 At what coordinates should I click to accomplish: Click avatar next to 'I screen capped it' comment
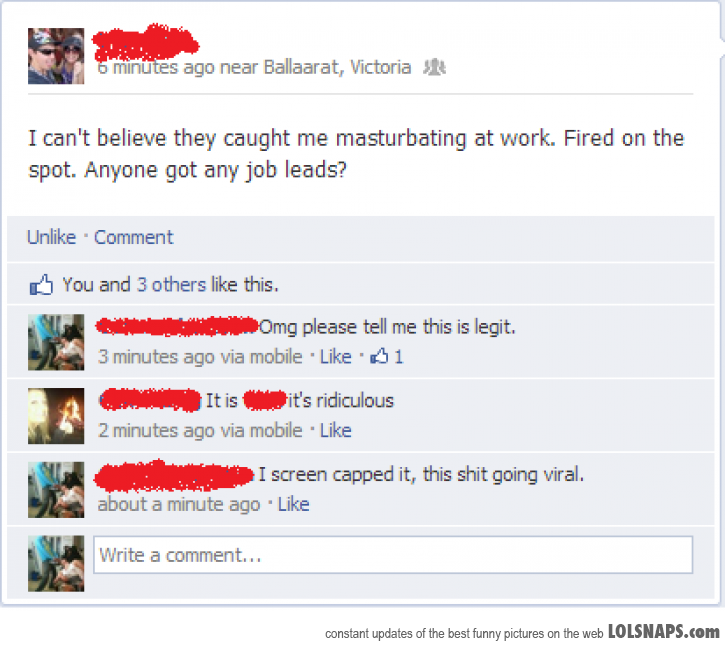56,490
